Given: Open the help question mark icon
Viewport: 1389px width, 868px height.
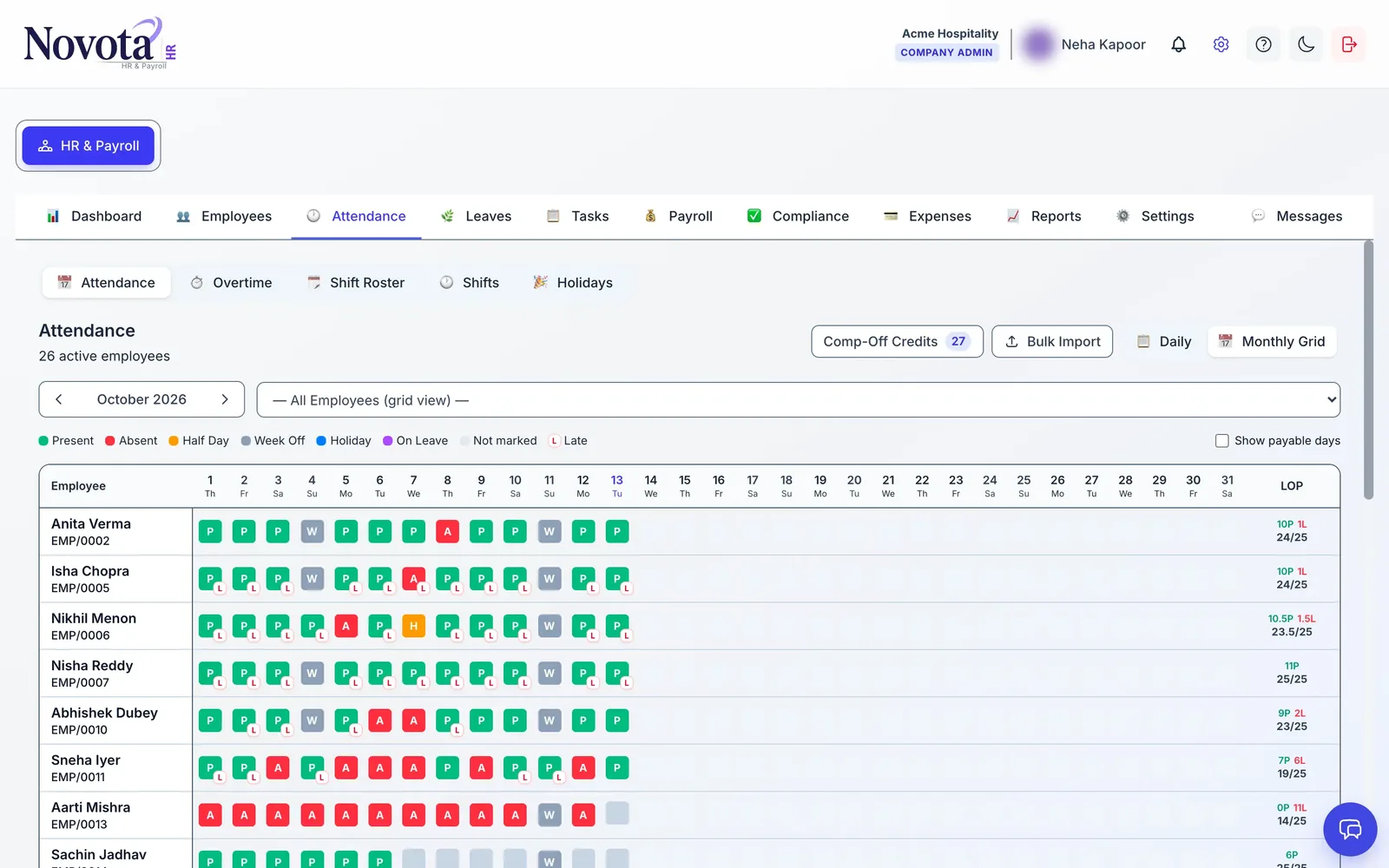Looking at the screenshot, I should [x=1263, y=44].
